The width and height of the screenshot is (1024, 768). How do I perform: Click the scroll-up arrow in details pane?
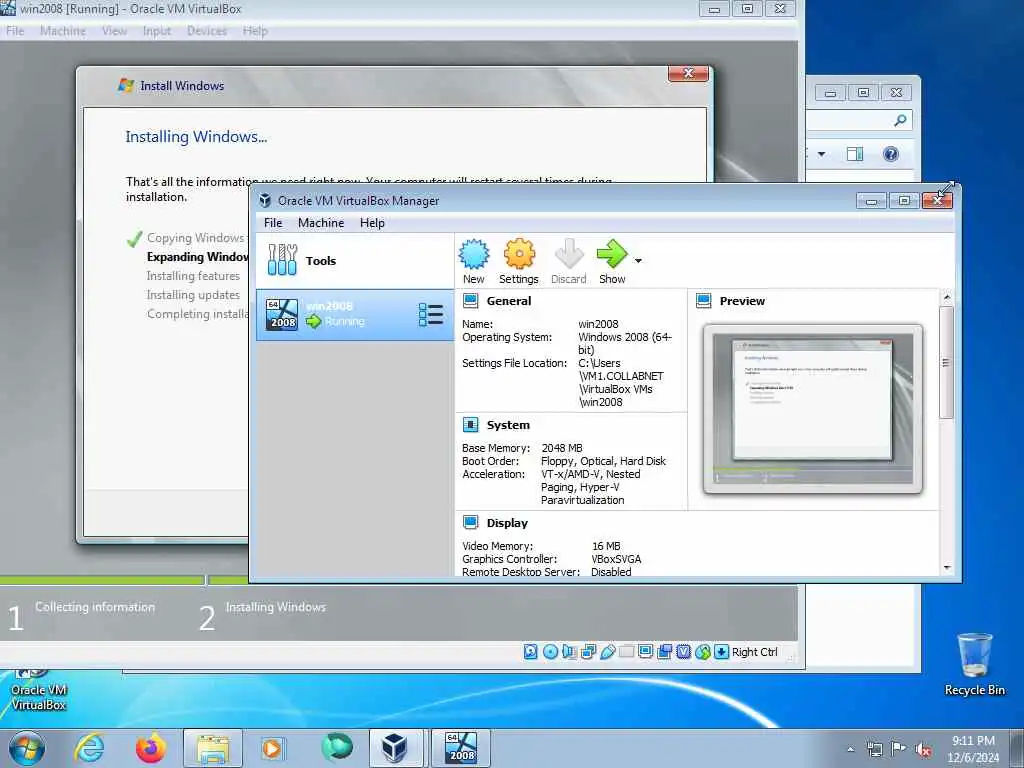tap(947, 298)
